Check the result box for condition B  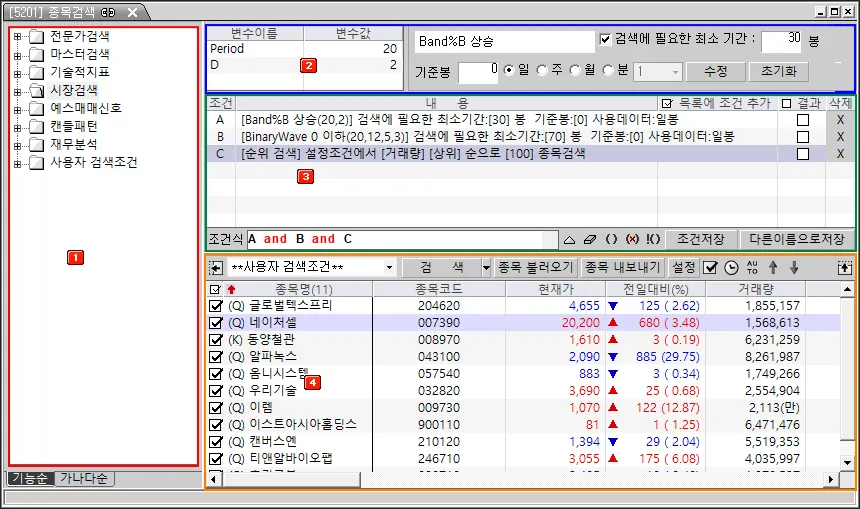pyautogui.click(x=802, y=137)
